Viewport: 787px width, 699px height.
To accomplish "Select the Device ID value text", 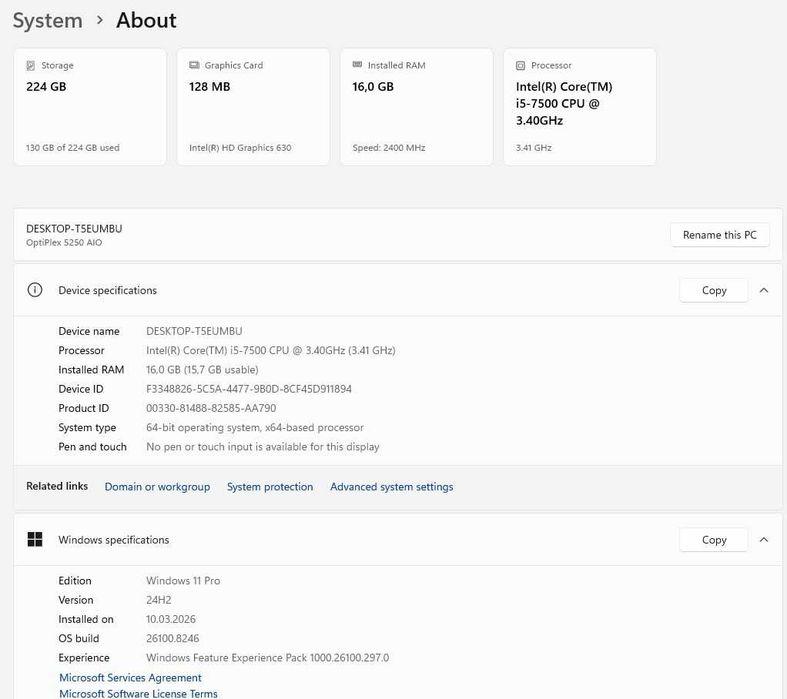I will click(249, 389).
